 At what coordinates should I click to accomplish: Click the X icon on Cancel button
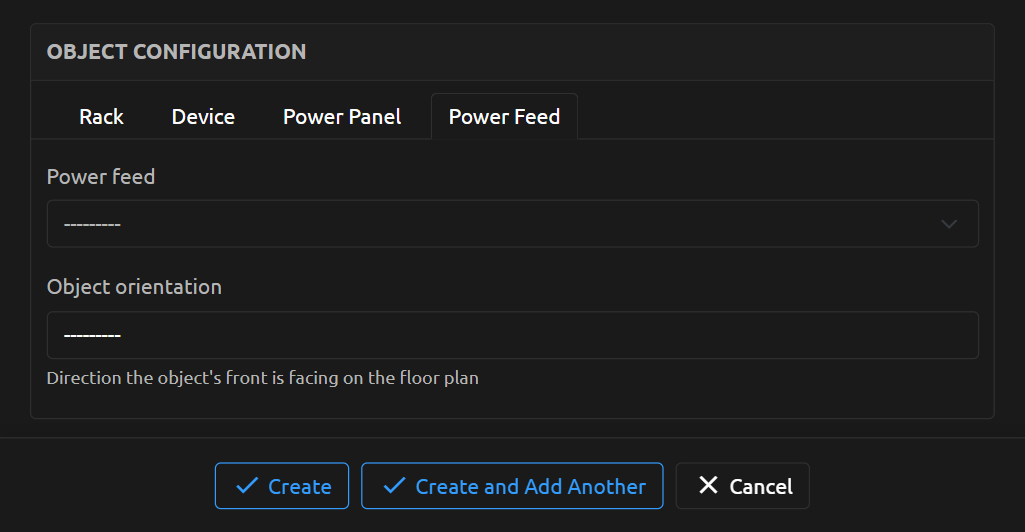coord(708,486)
